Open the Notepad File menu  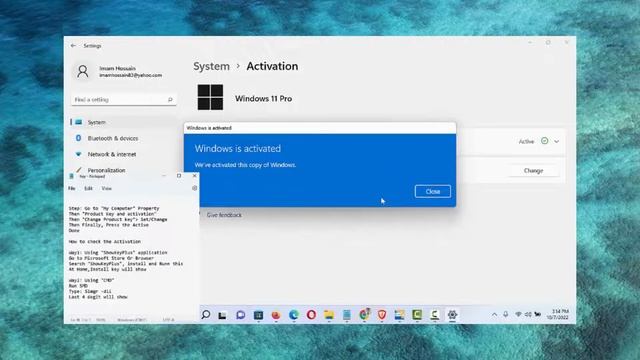72,189
